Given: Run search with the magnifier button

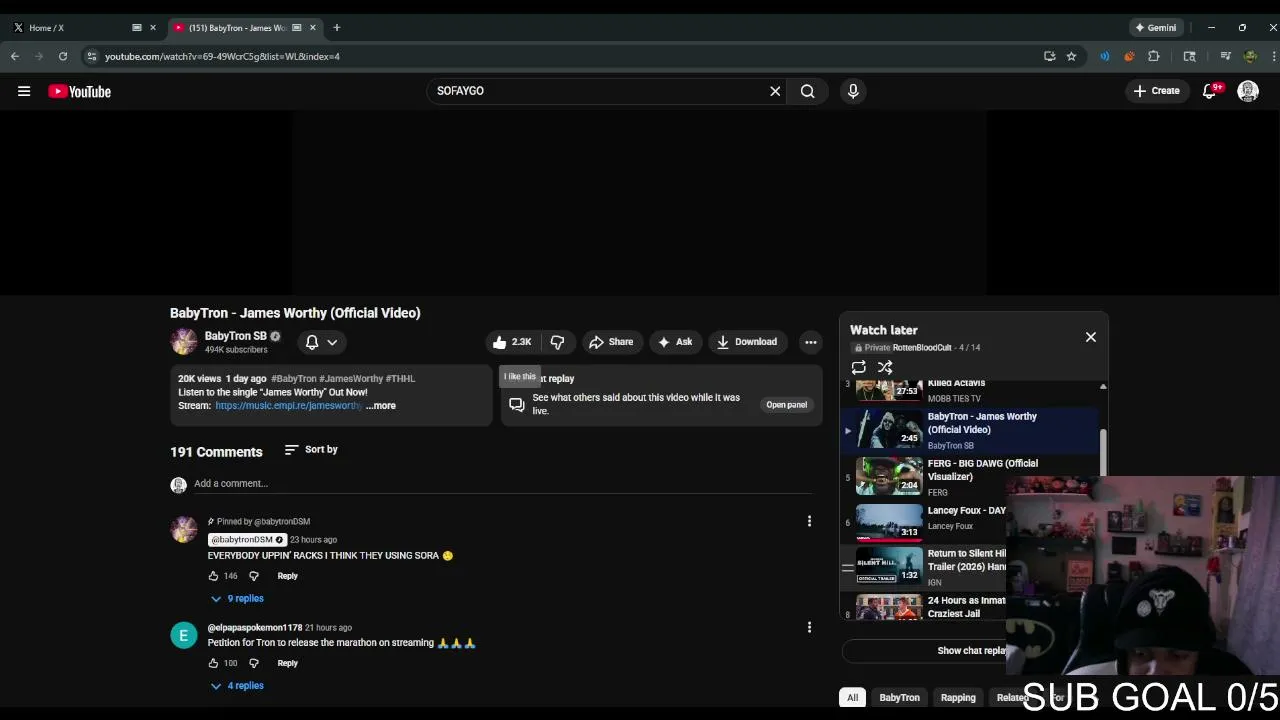Looking at the screenshot, I should [807, 91].
